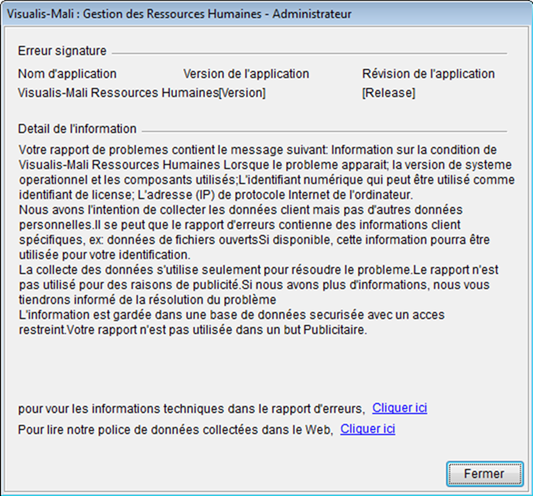Select 'Visualis-Mali Ressources Humaines[Version]' value
This screenshot has width=533, height=496.
coord(141,93)
